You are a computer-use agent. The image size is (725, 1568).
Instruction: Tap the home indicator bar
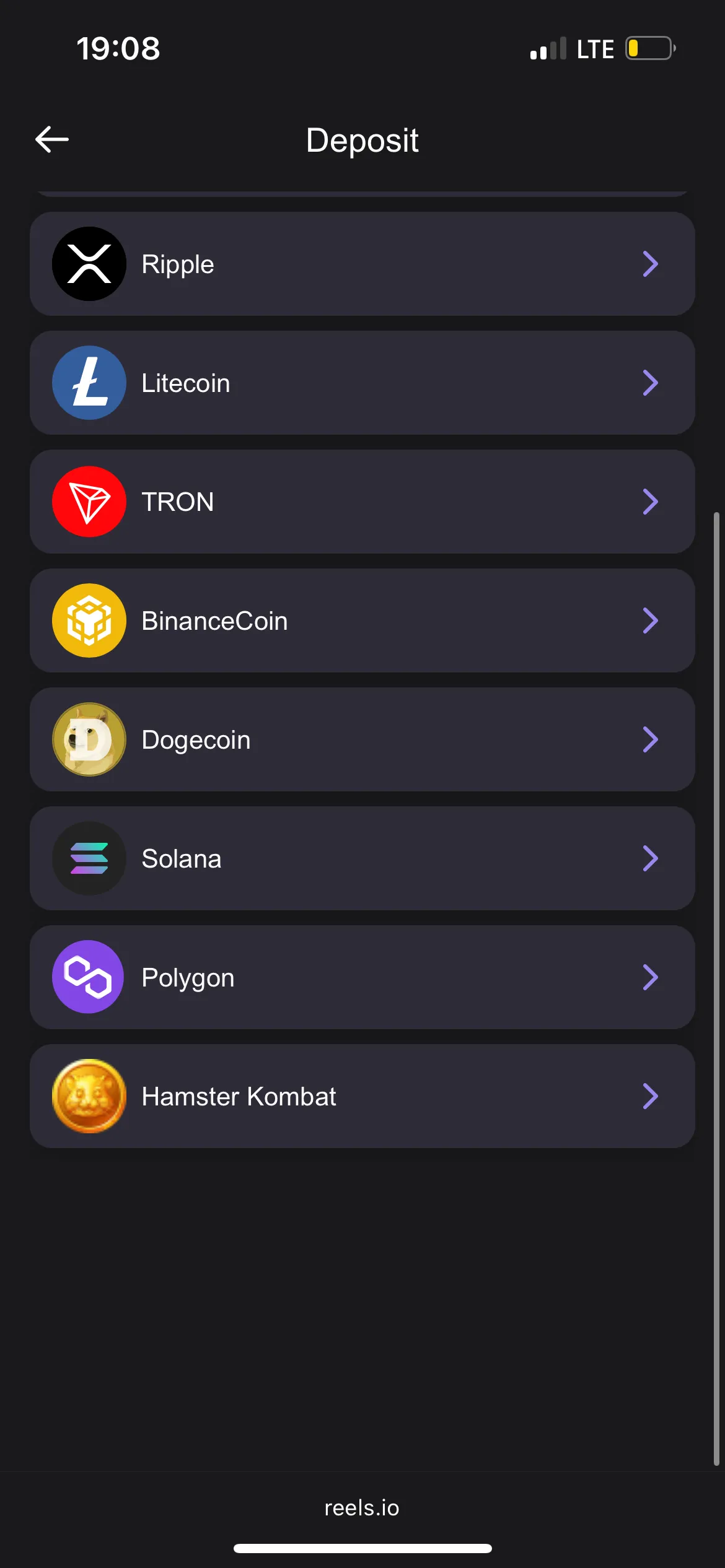pos(362,1548)
